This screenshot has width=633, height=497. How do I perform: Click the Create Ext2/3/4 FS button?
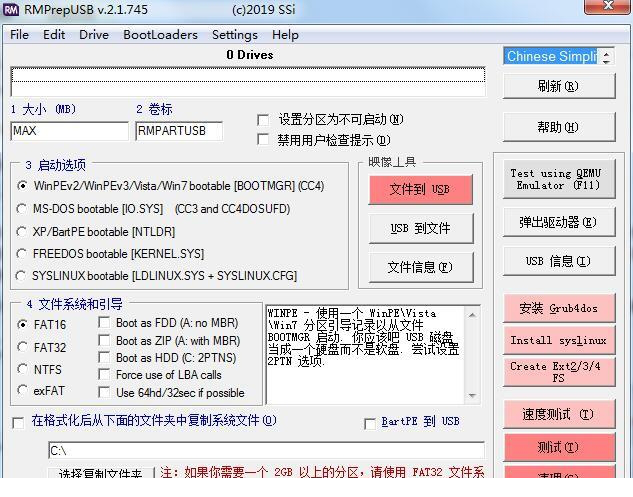tap(559, 372)
